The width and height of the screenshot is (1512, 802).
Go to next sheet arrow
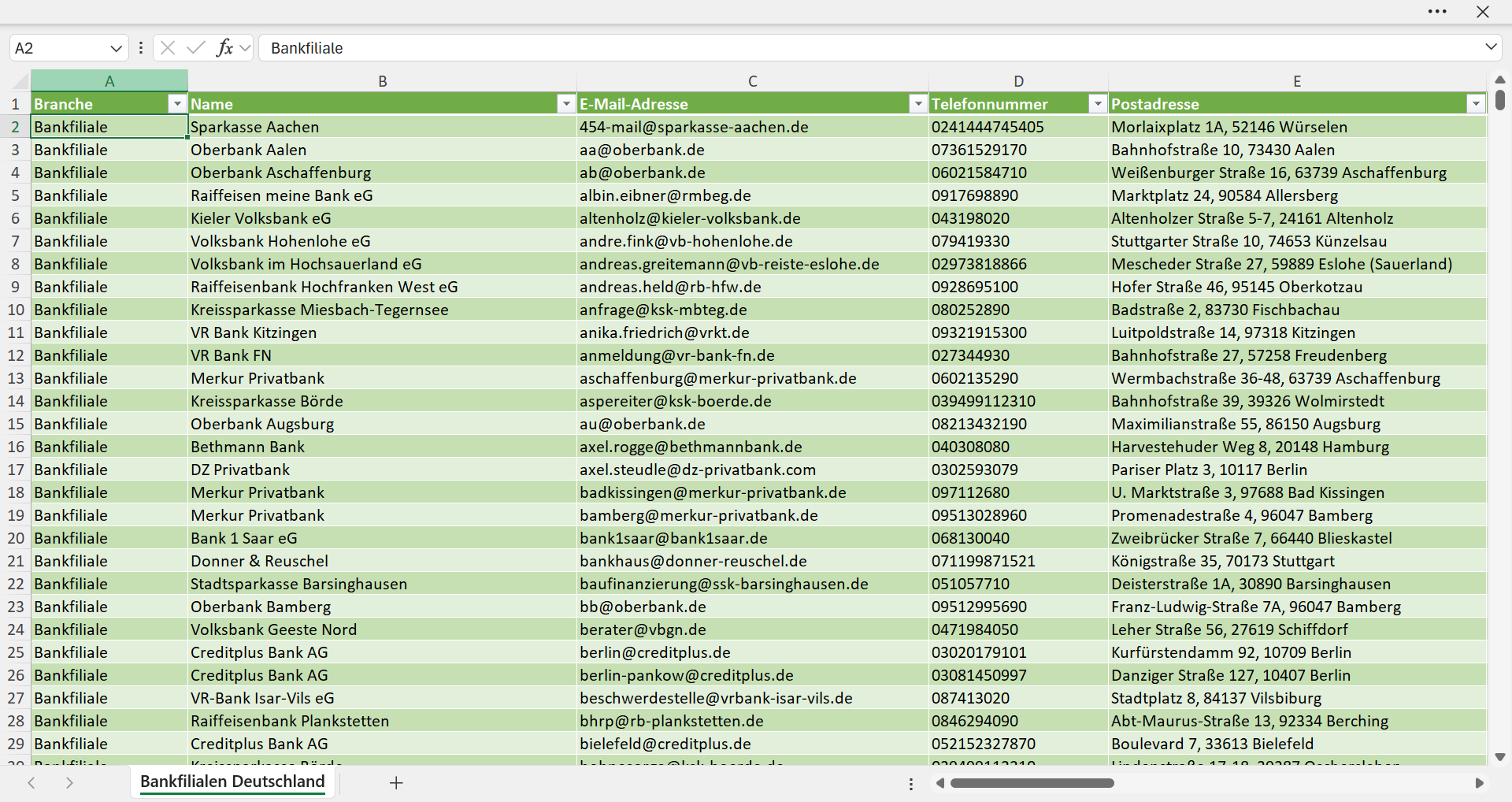[x=69, y=782]
